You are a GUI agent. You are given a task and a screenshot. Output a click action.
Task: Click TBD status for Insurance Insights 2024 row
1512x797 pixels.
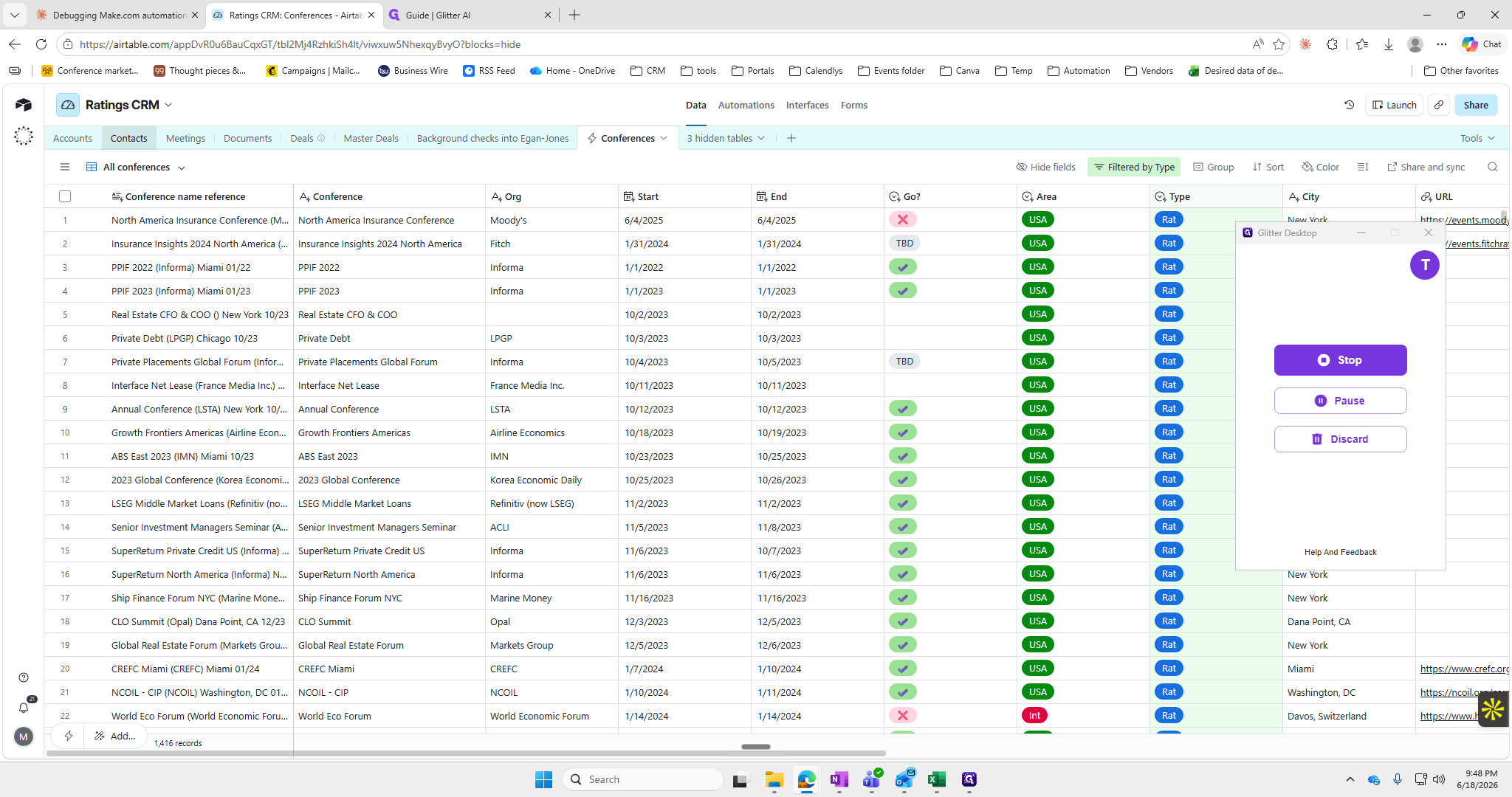(x=904, y=244)
